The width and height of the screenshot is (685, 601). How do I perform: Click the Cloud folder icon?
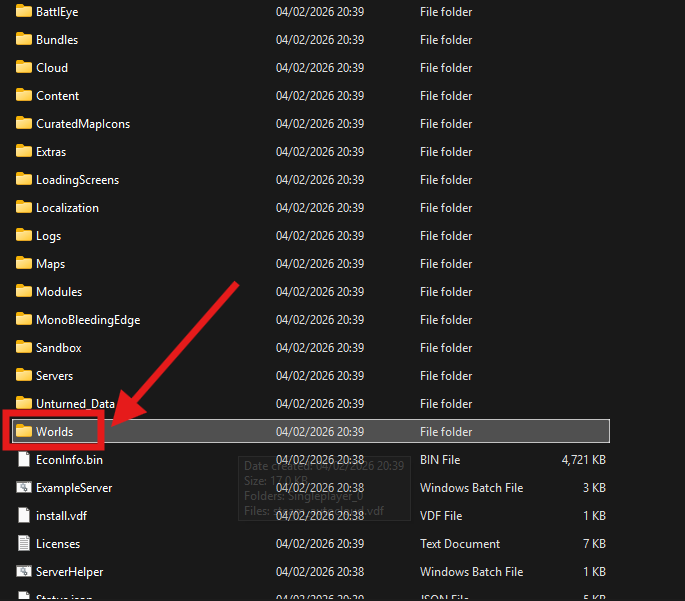pyautogui.click(x=24, y=67)
